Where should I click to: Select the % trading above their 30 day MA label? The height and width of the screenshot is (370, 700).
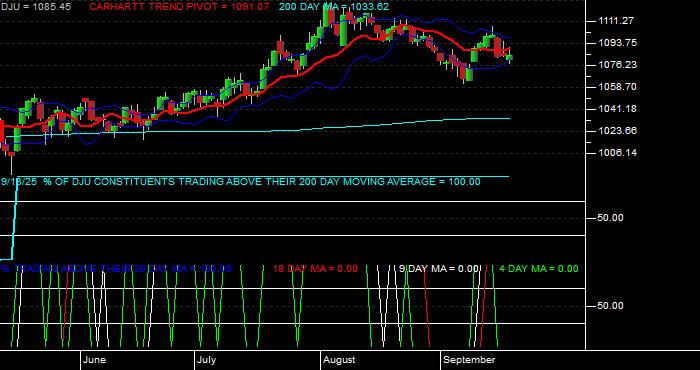coord(116,269)
